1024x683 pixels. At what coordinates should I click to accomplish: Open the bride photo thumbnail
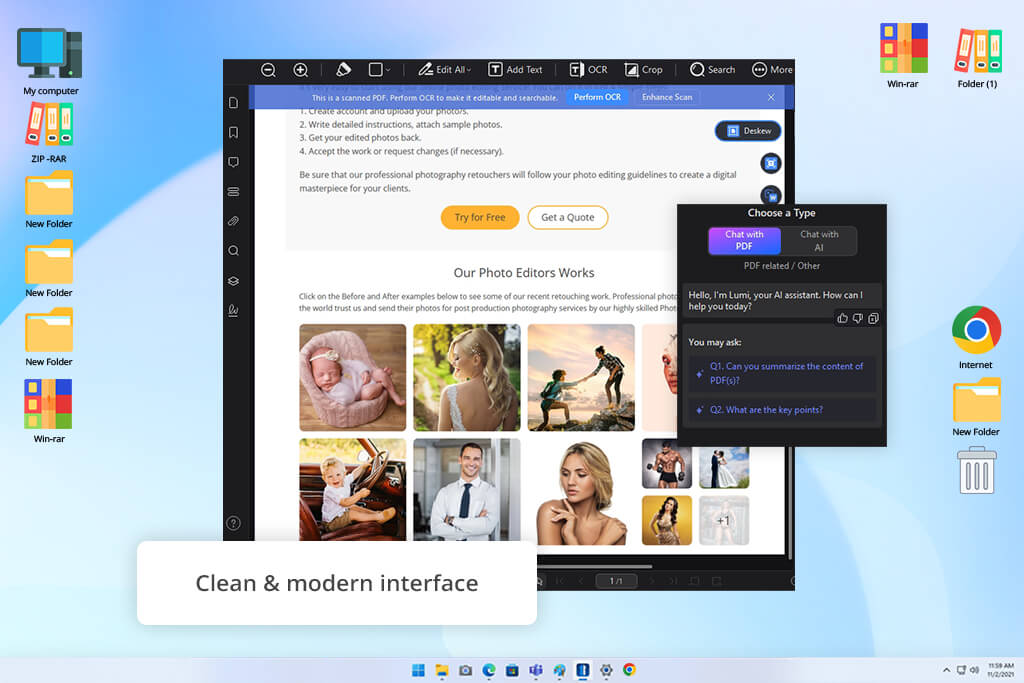point(467,377)
